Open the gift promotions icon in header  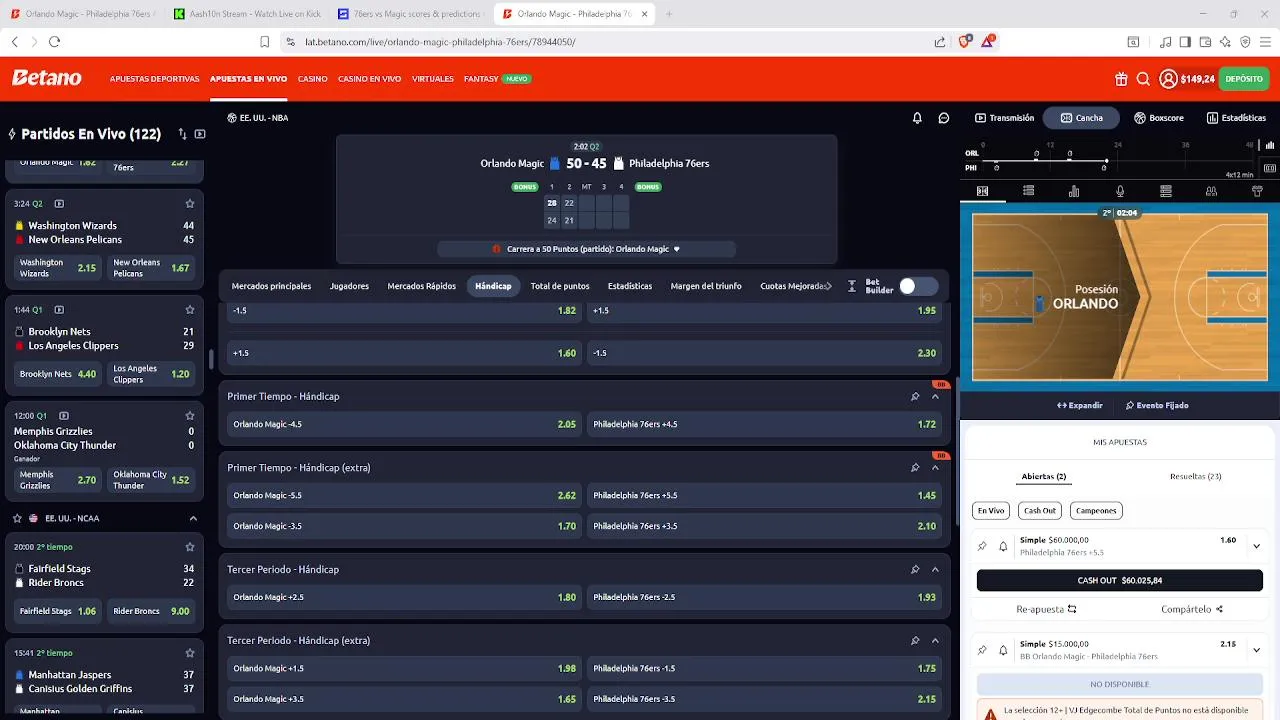tap(1121, 79)
